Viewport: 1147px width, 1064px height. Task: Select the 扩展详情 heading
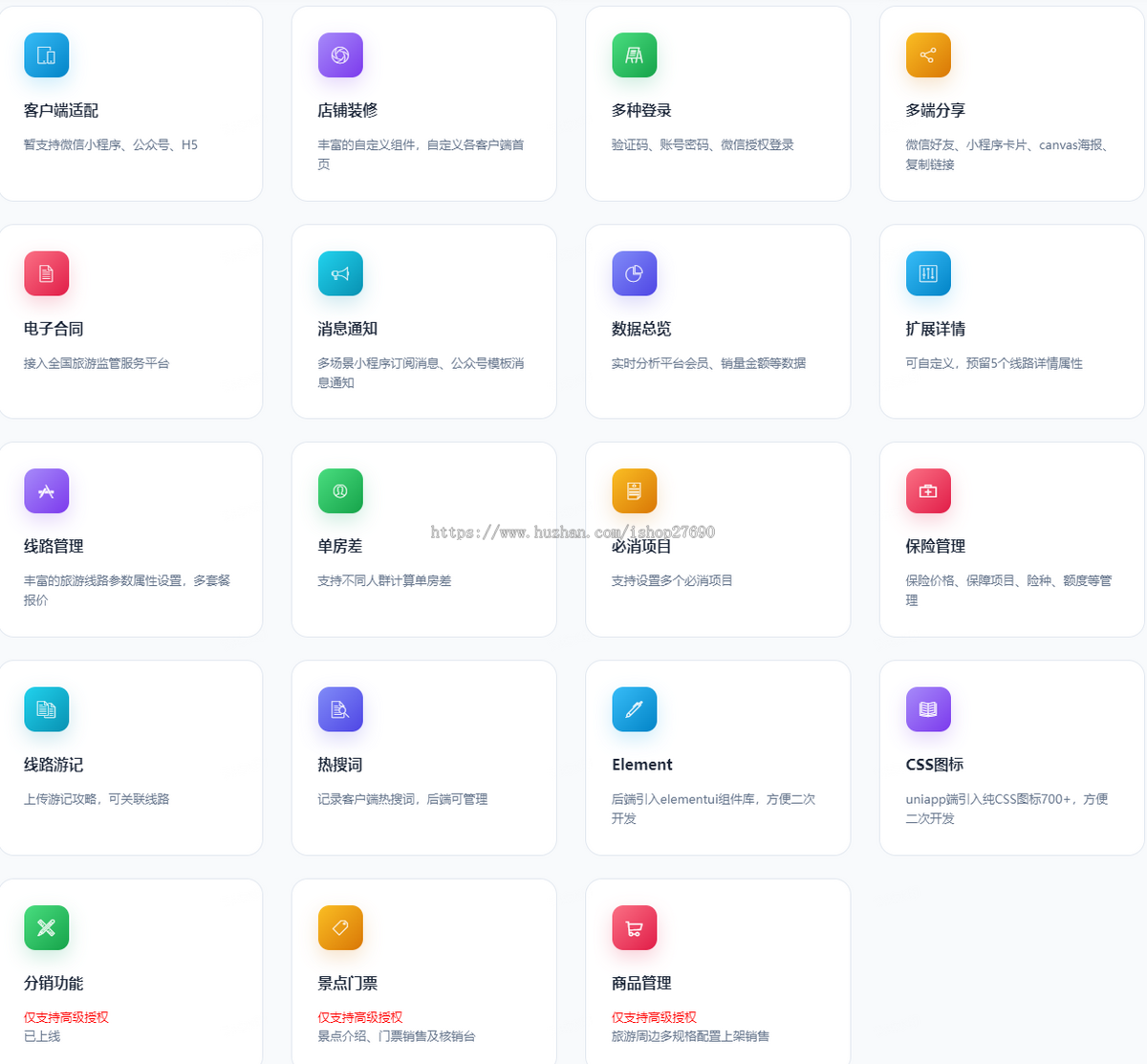(x=936, y=329)
